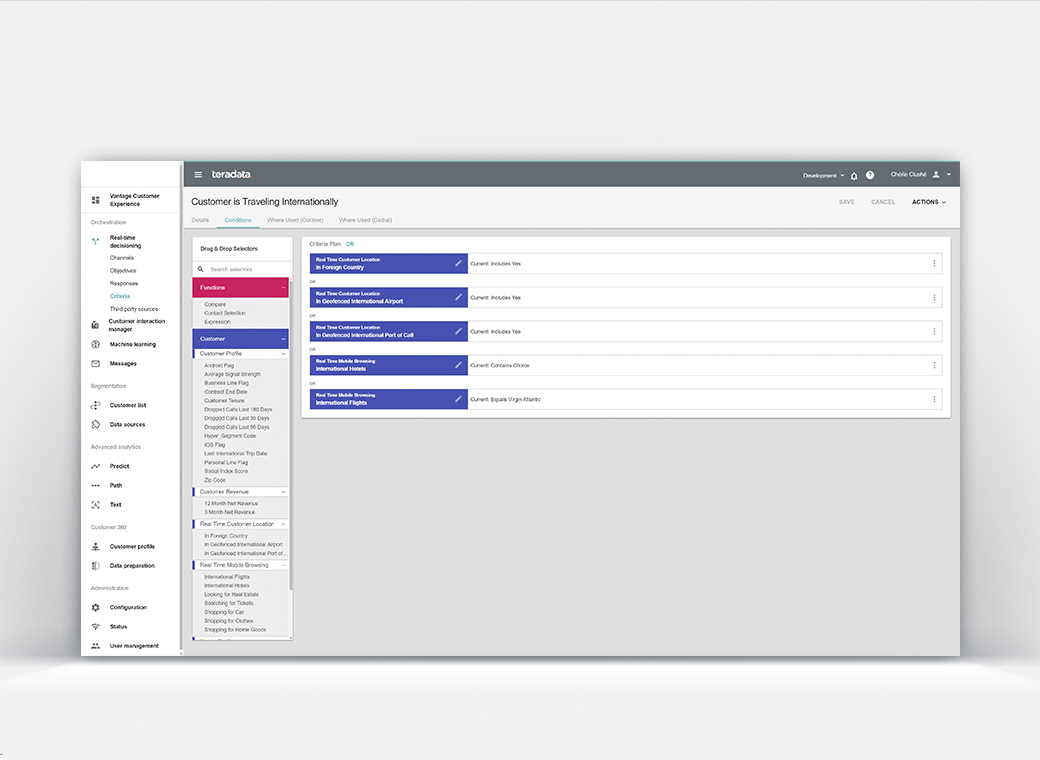Collapse the Customer Profile group
This screenshot has height=760, width=1040.
283,354
